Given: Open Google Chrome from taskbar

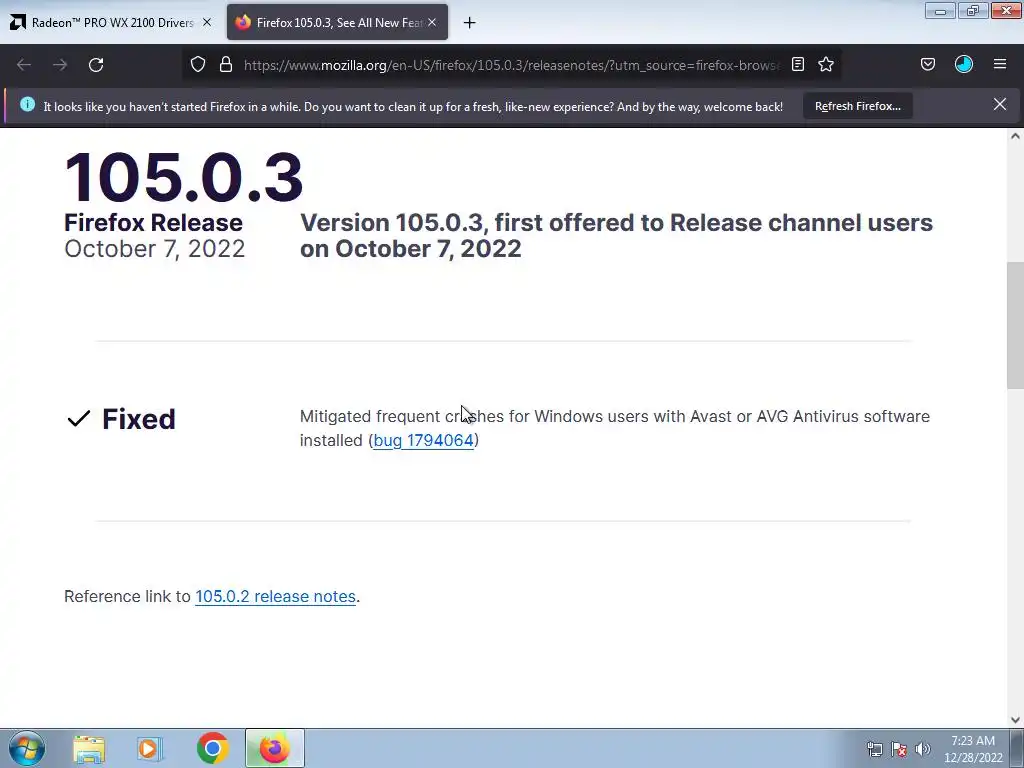Looking at the screenshot, I should pos(212,748).
